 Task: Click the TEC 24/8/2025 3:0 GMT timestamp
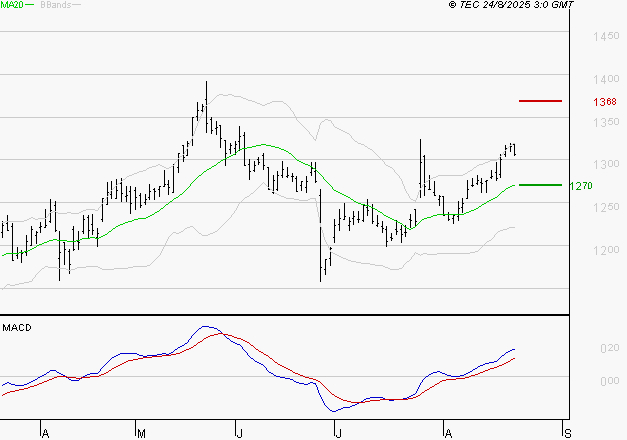point(511,5)
